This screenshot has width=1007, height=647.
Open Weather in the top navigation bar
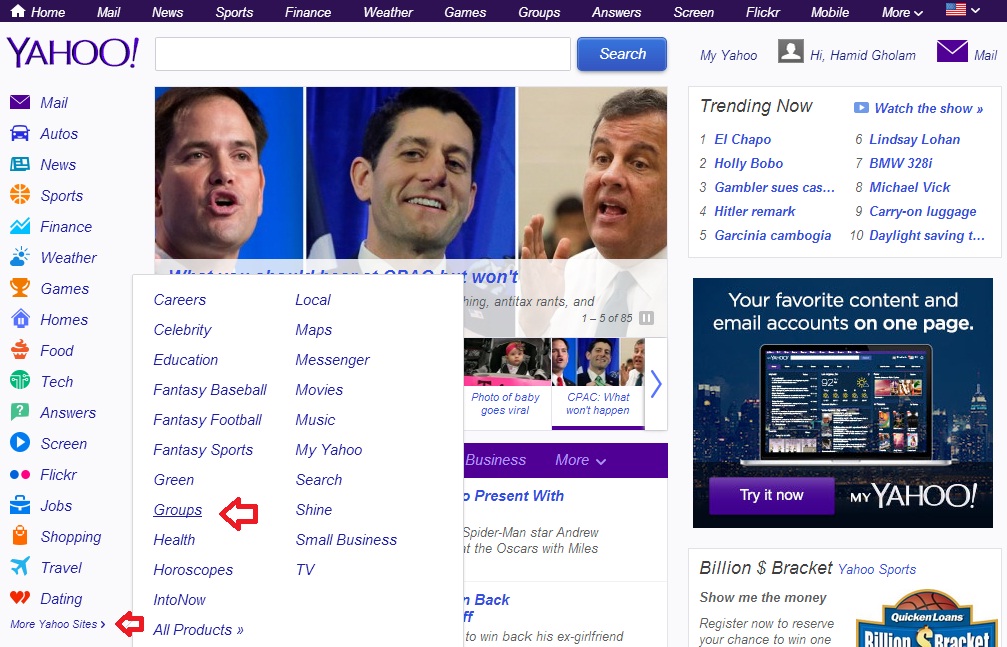[x=388, y=12]
